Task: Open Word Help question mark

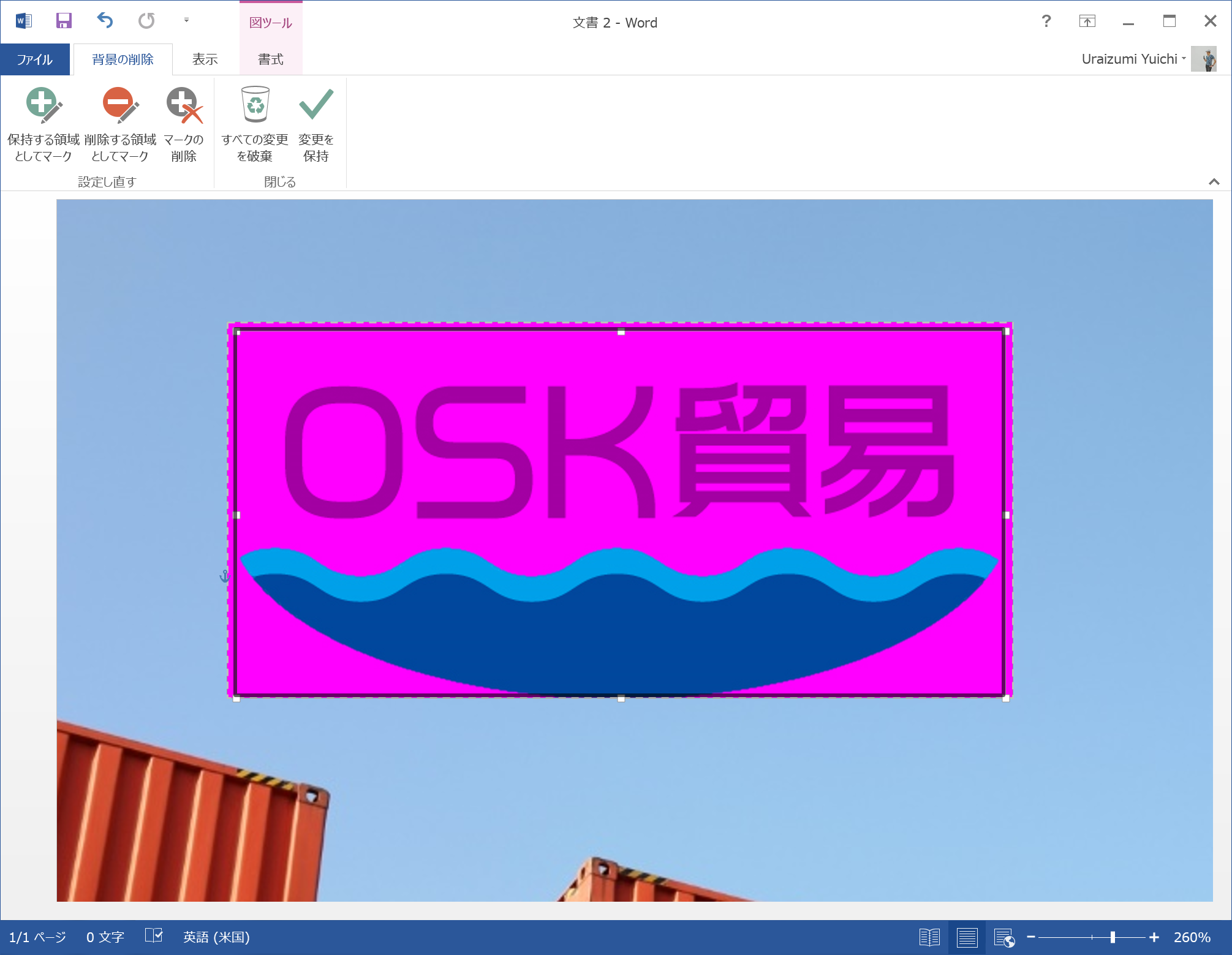Action: (x=1046, y=21)
